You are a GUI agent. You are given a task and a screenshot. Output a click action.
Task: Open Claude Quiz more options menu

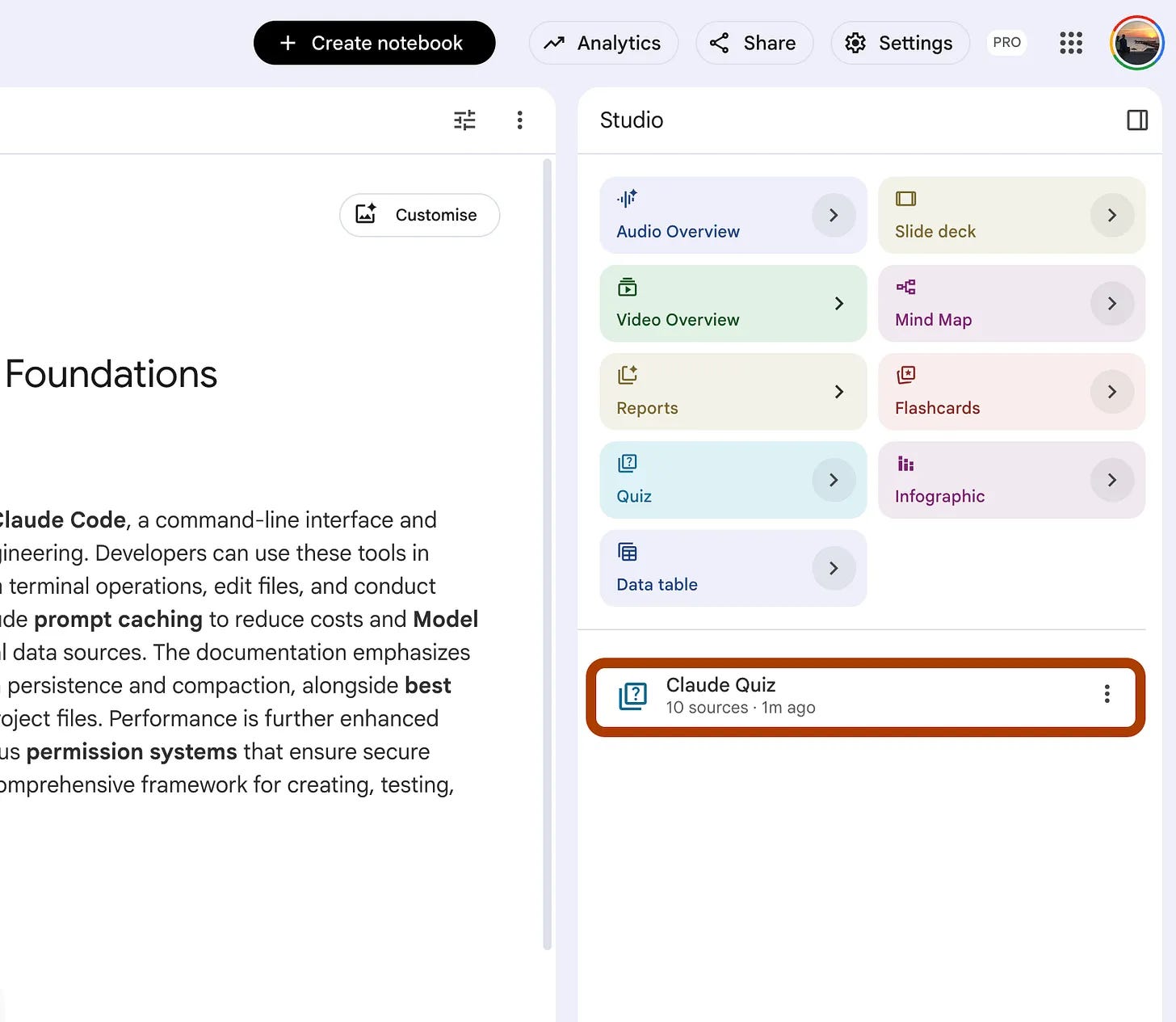click(x=1107, y=694)
